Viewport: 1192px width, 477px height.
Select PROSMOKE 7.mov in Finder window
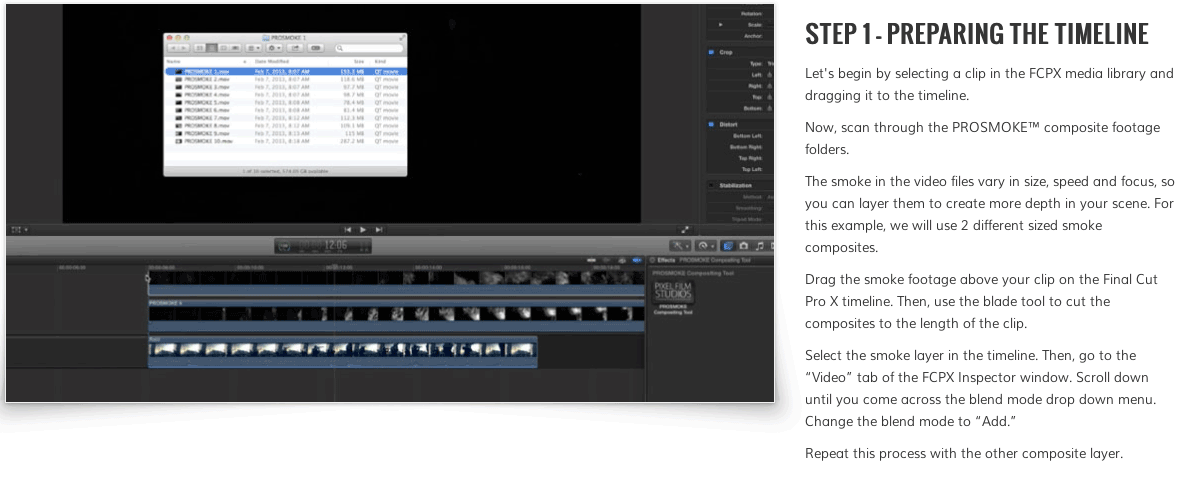[285, 118]
